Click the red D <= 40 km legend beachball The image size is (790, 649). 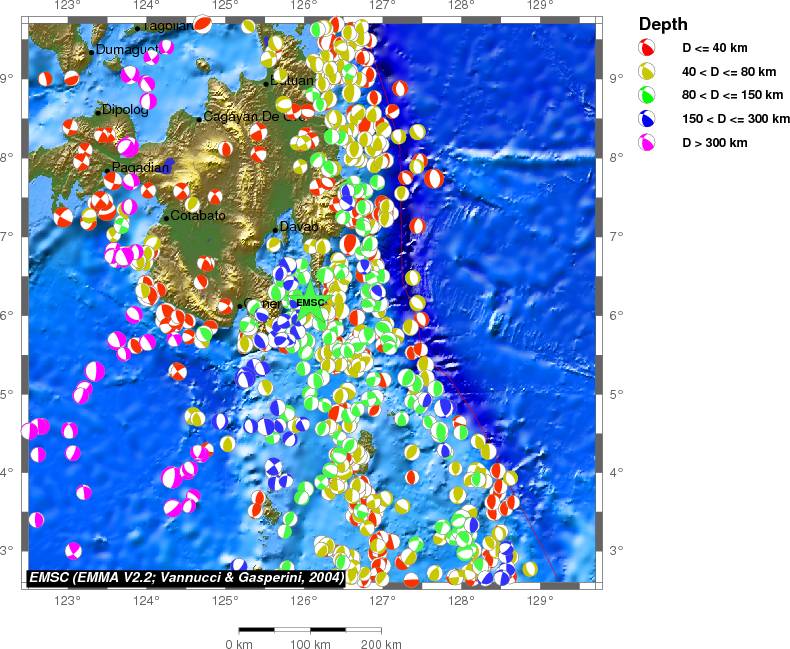[647, 48]
